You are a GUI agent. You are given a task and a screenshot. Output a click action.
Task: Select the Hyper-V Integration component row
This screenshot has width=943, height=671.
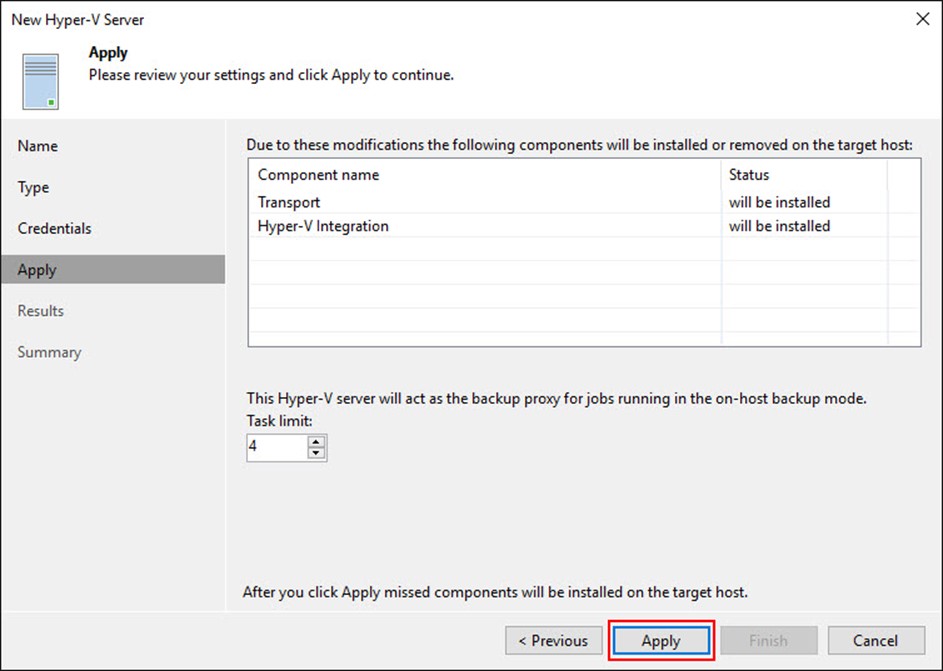click(584, 226)
